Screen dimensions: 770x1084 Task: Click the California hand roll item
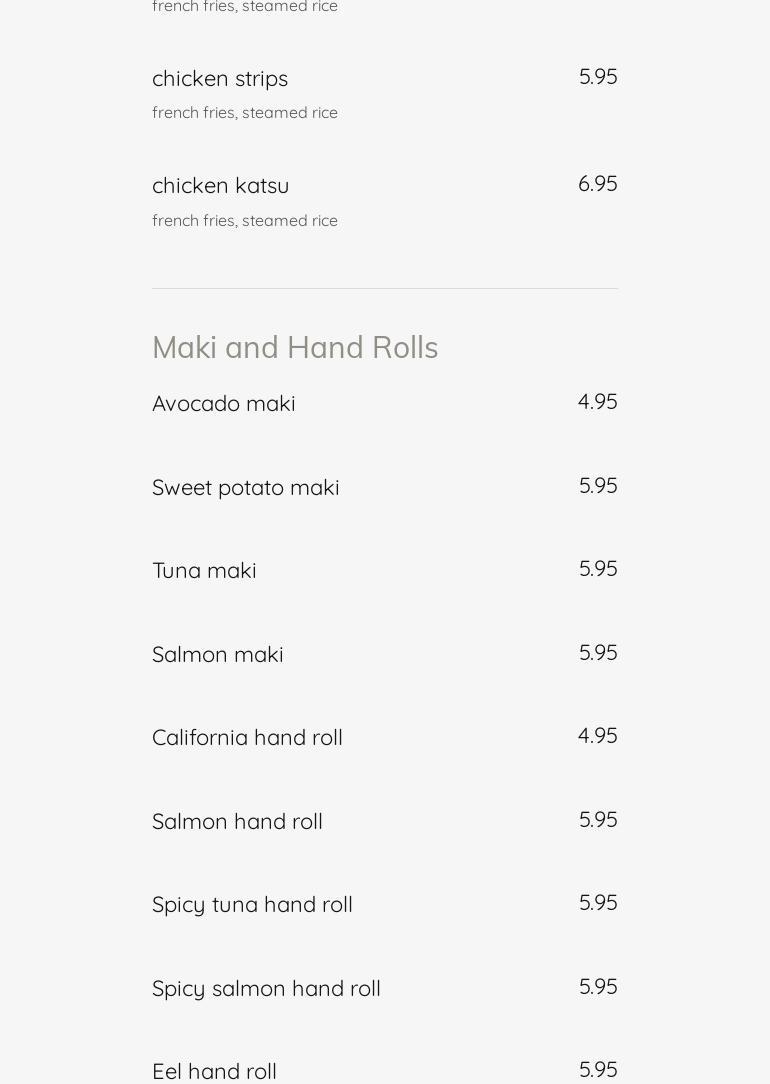pyautogui.click(x=247, y=737)
